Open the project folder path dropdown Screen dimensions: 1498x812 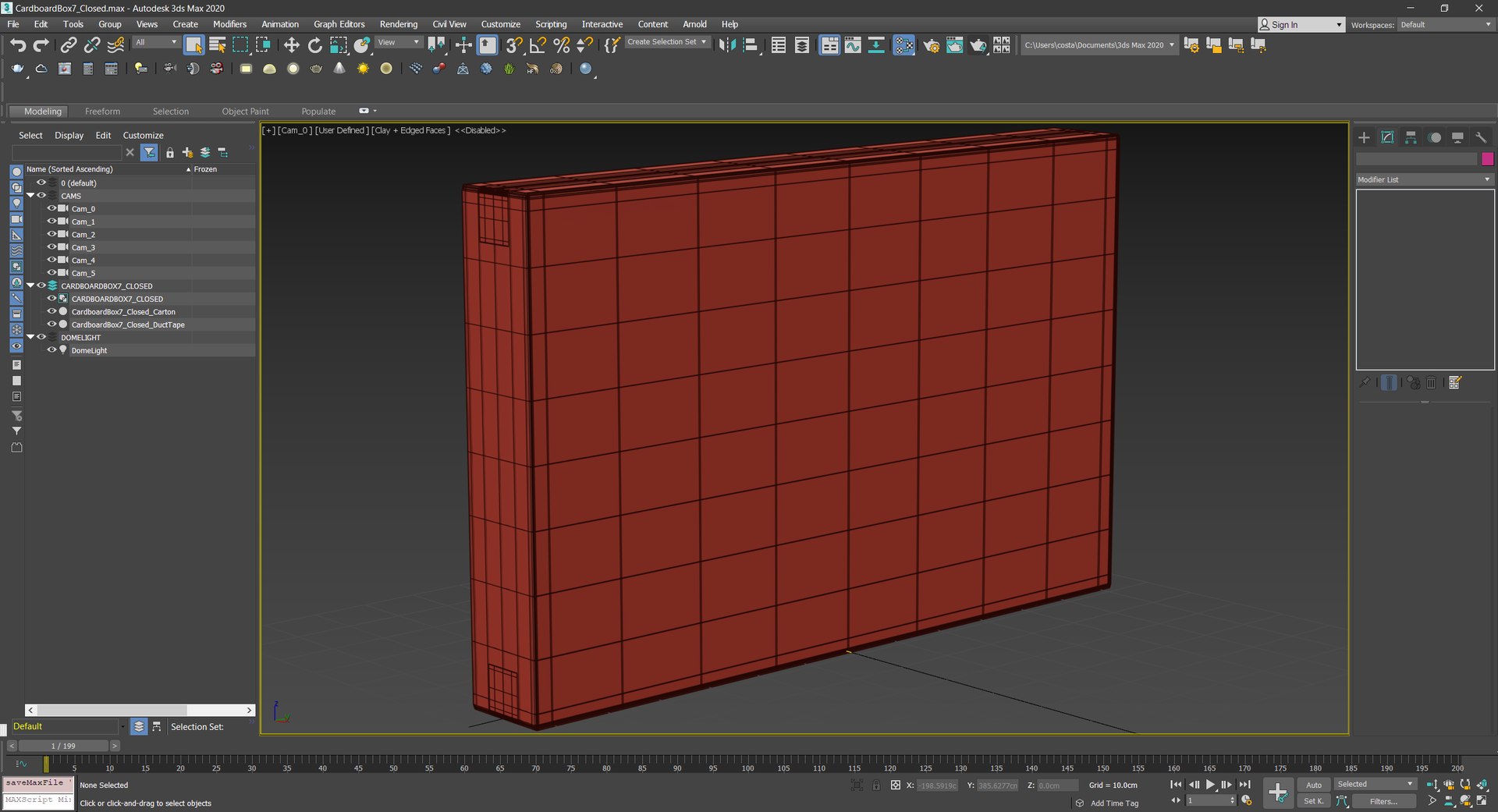click(x=1099, y=45)
